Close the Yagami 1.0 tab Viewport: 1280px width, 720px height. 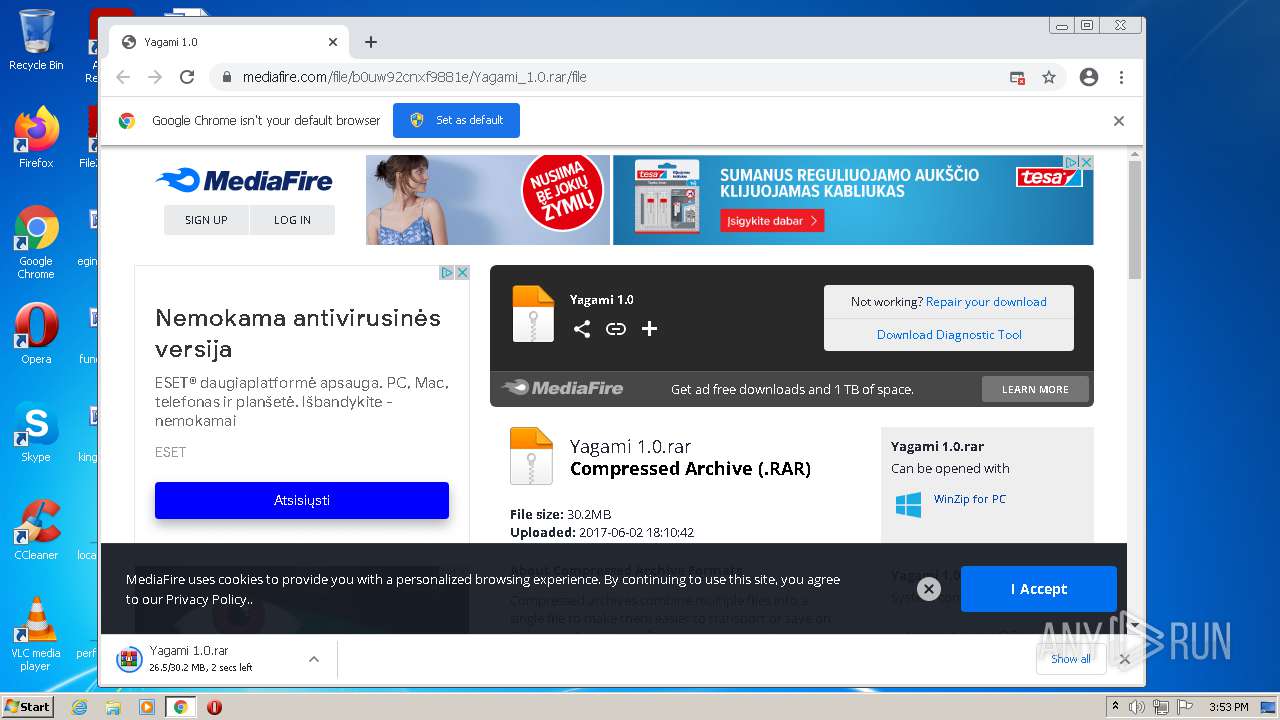[333, 42]
